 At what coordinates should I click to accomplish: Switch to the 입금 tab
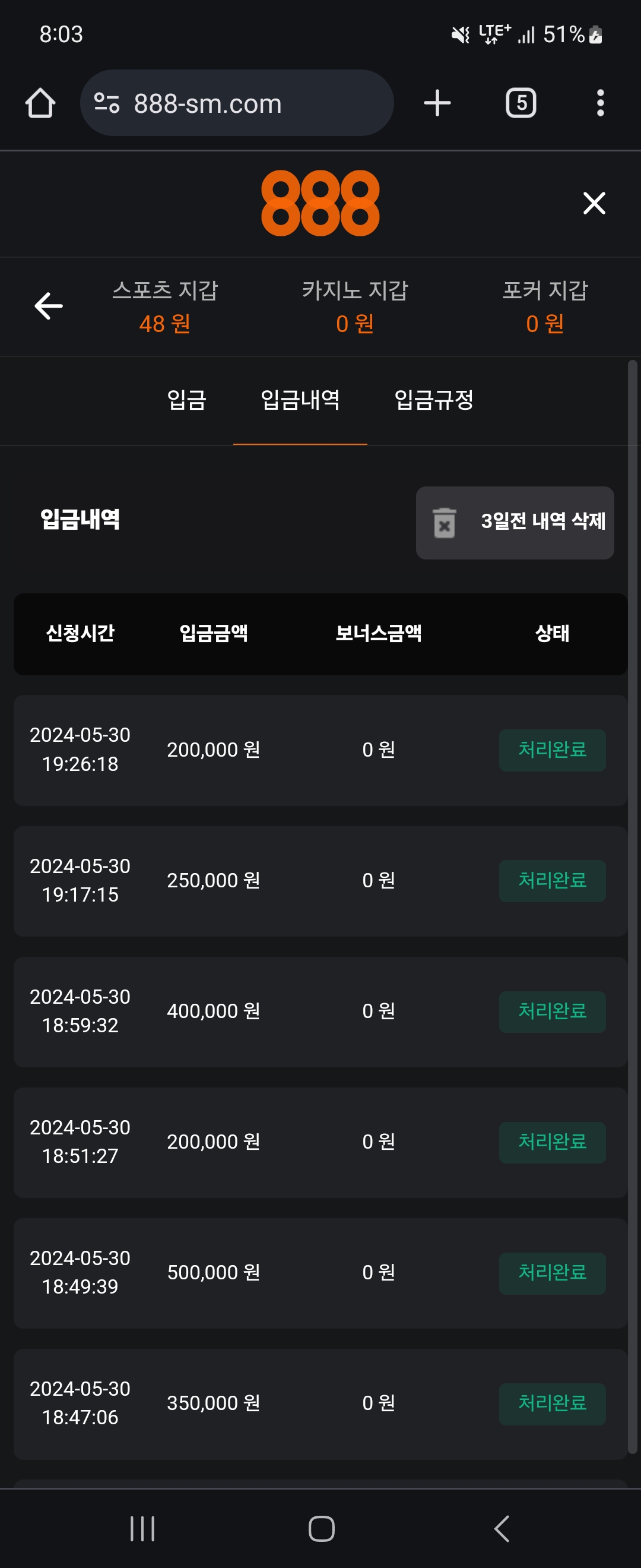tap(187, 400)
